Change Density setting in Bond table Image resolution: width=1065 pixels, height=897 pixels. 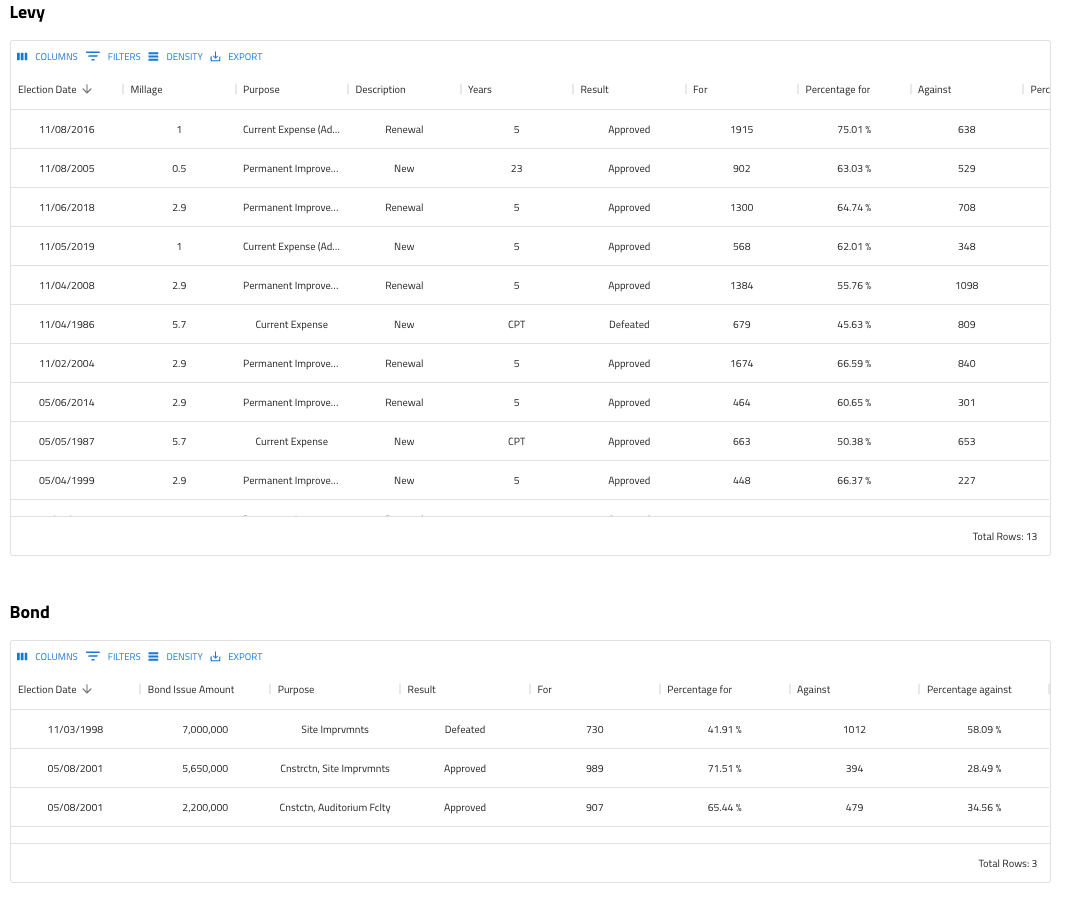pyautogui.click(x=175, y=657)
